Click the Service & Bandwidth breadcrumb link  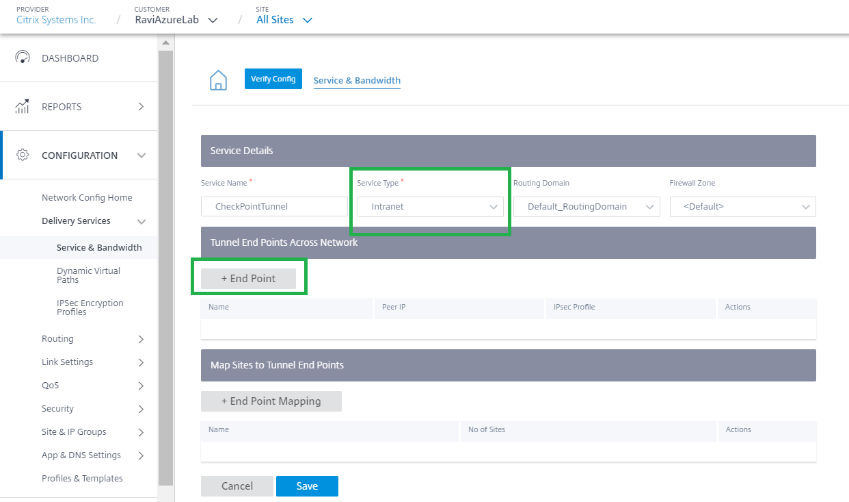click(357, 80)
